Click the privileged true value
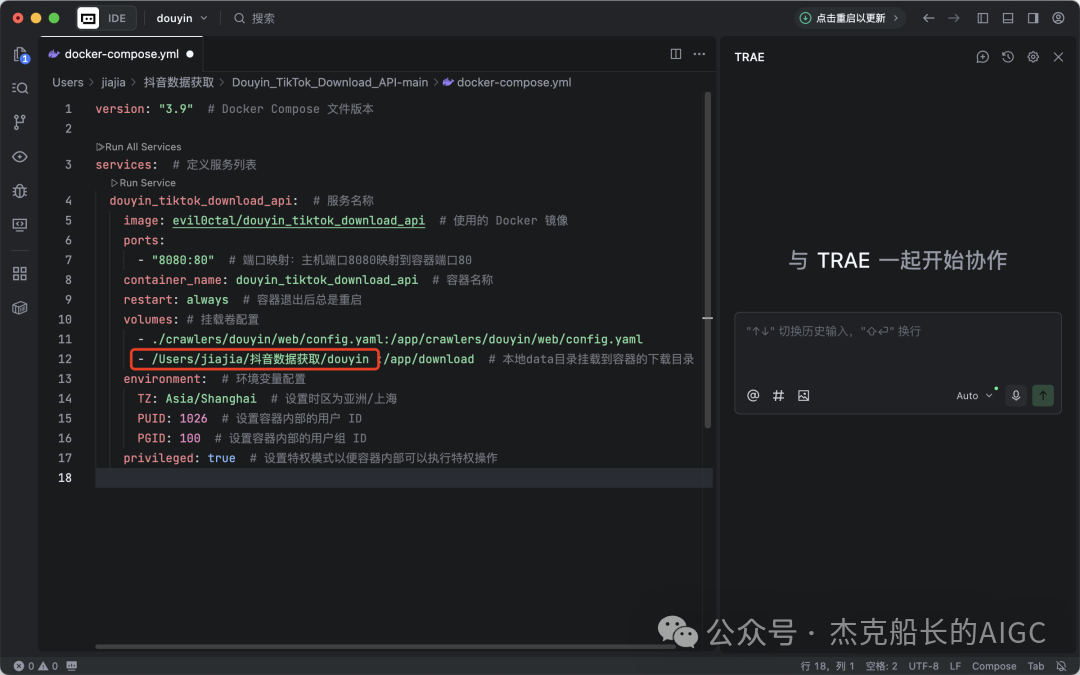 pyautogui.click(x=221, y=458)
